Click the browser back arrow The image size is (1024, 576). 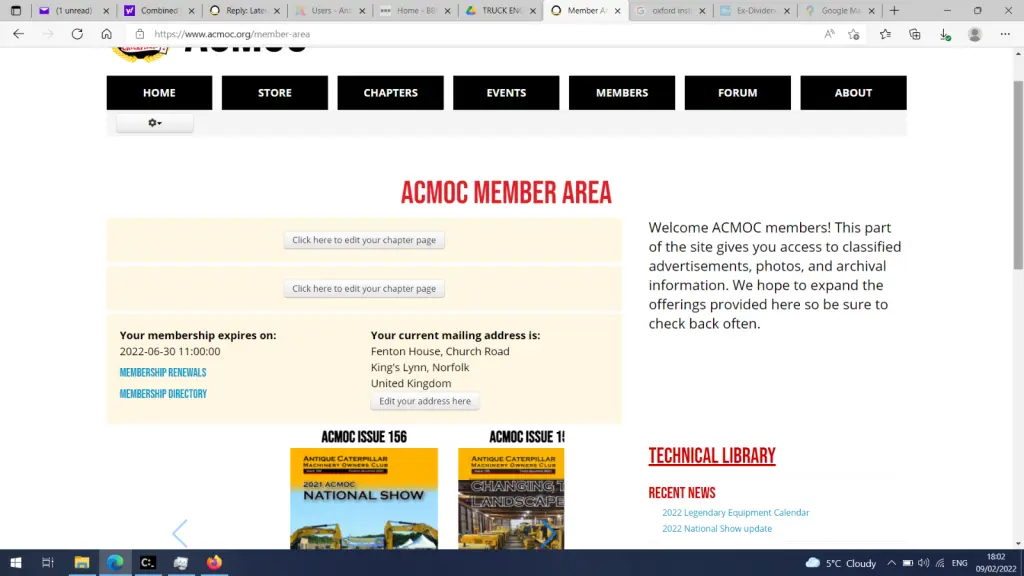point(18,34)
